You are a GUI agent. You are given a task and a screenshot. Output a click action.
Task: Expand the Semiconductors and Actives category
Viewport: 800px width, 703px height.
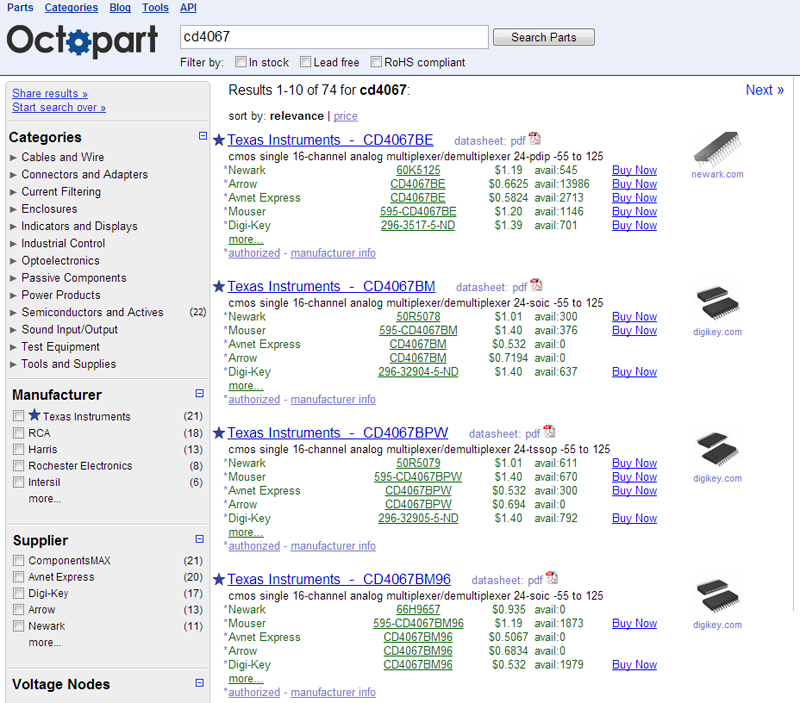[x=13, y=313]
